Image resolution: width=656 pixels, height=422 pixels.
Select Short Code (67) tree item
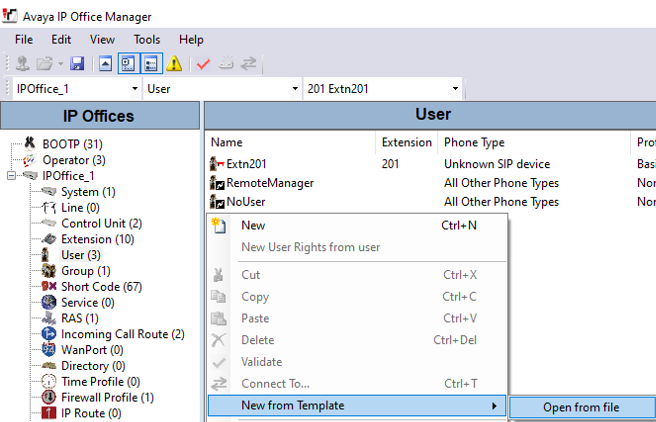[102, 286]
